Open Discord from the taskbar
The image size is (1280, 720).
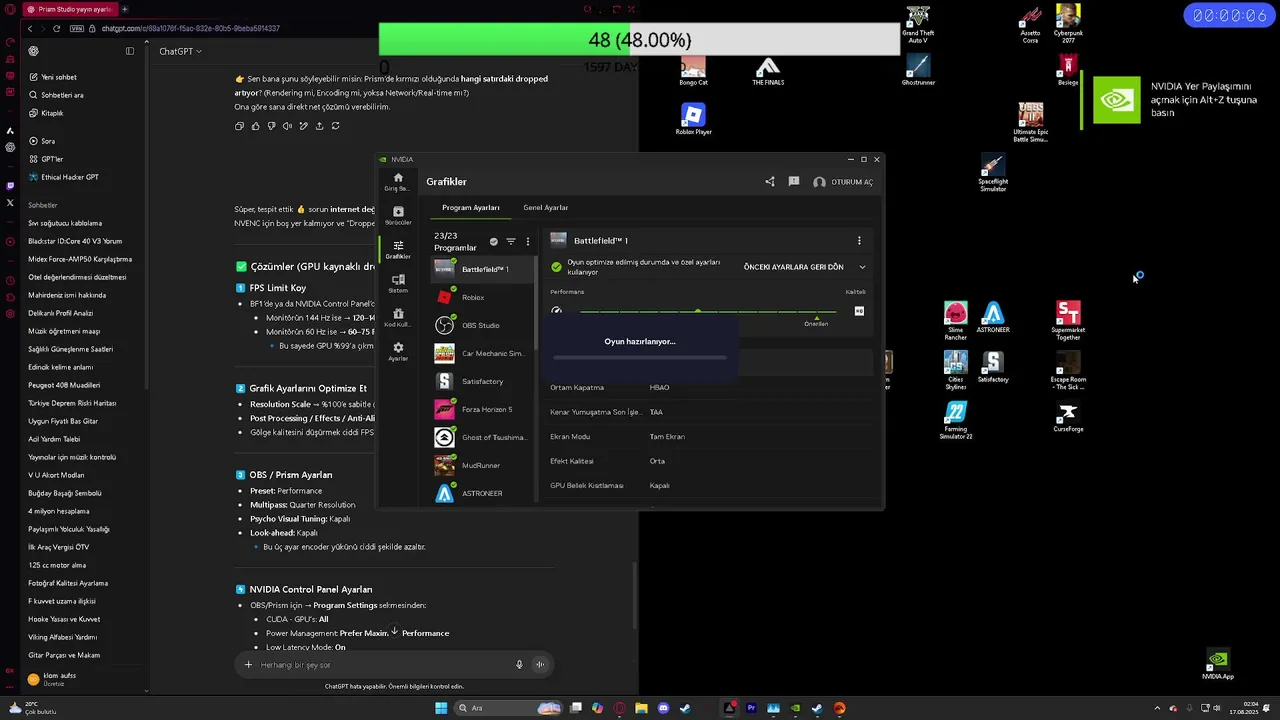click(x=663, y=708)
